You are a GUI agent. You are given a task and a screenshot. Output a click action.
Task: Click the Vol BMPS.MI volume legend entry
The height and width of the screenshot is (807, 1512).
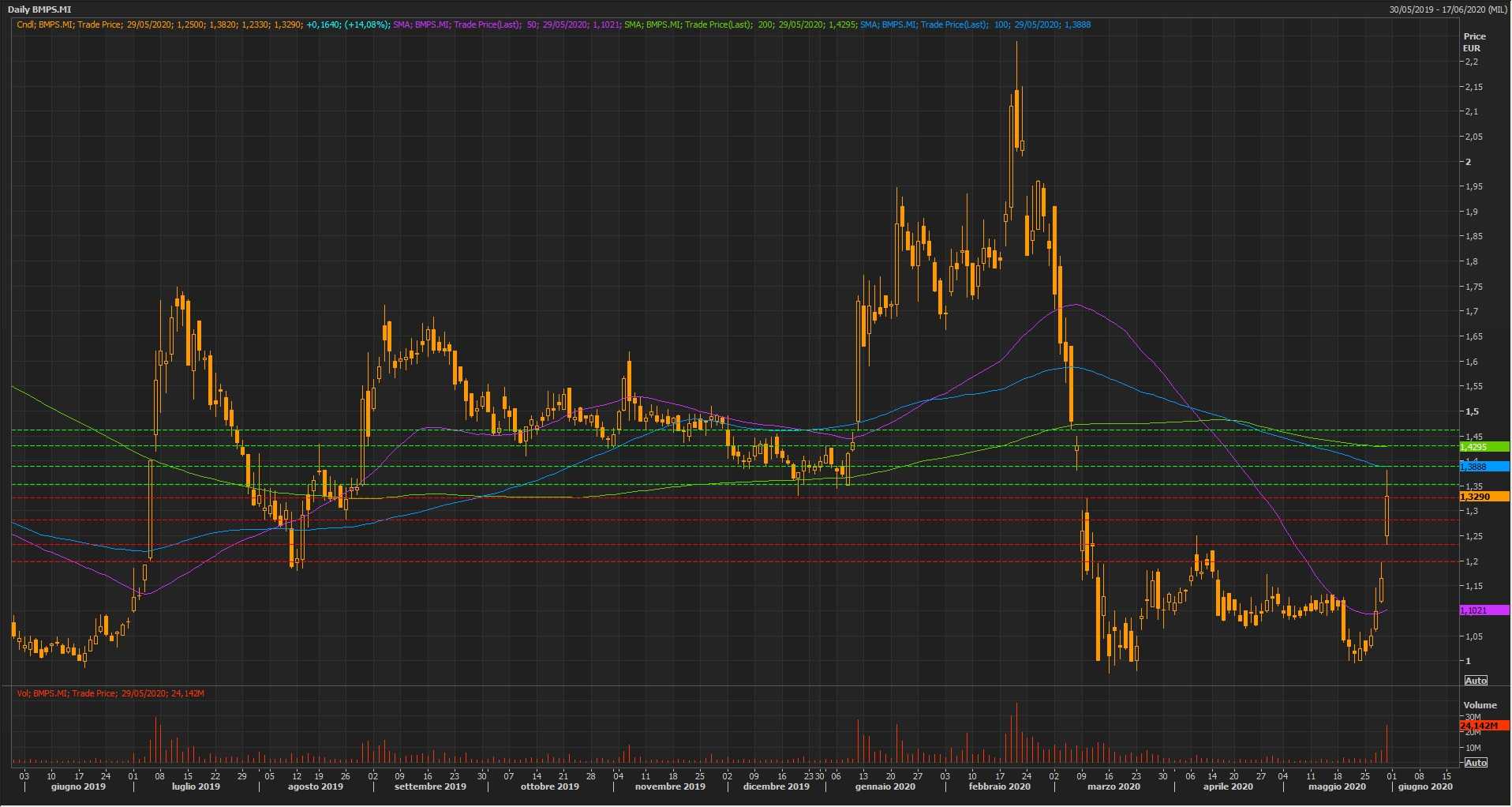tap(110, 693)
